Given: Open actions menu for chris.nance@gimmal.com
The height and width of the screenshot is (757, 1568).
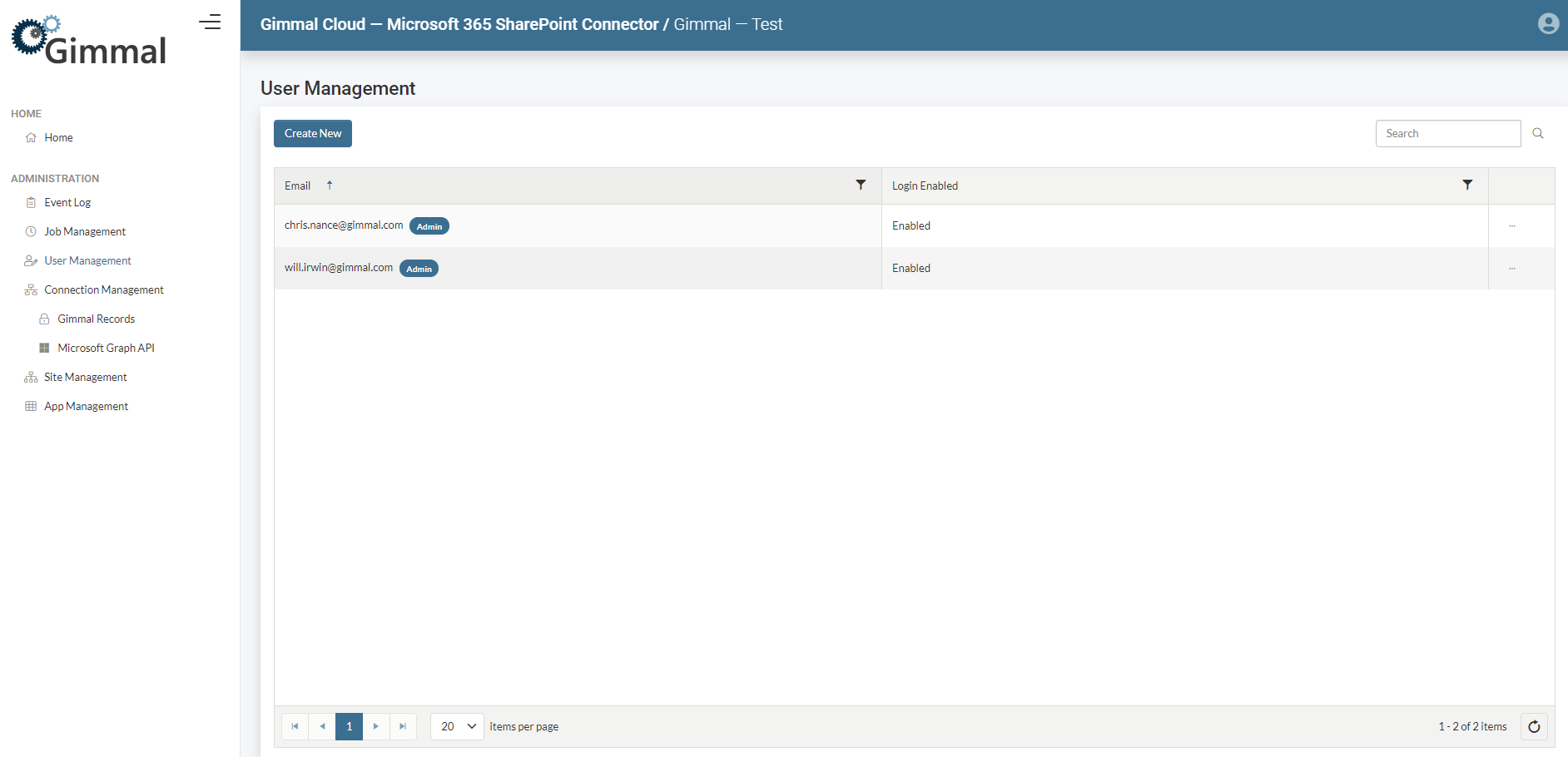Looking at the screenshot, I should tap(1512, 226).
